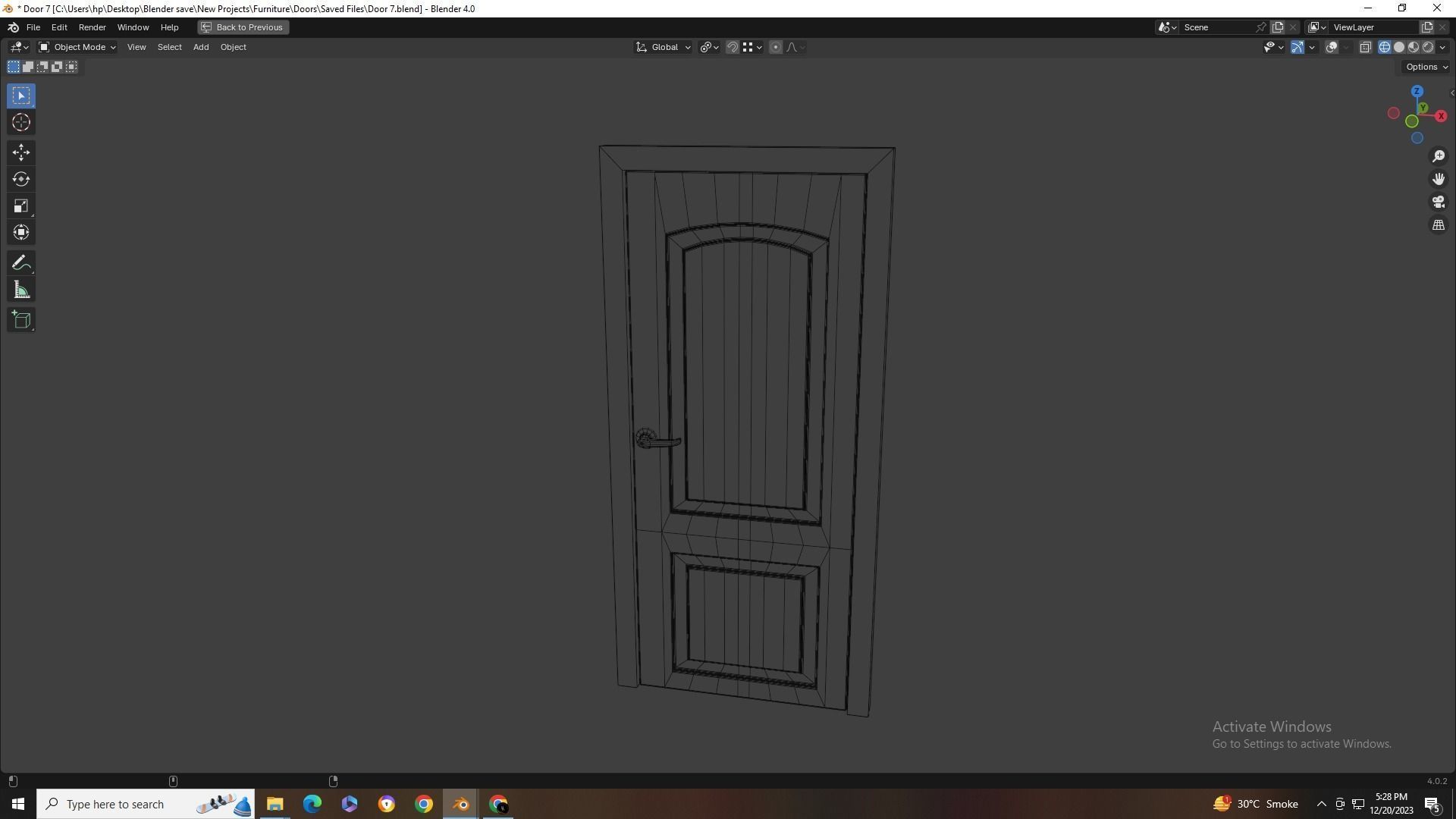Open the Window menu
The width and height of the screenshot is (1456, 819).
click(x=133, y=27)
